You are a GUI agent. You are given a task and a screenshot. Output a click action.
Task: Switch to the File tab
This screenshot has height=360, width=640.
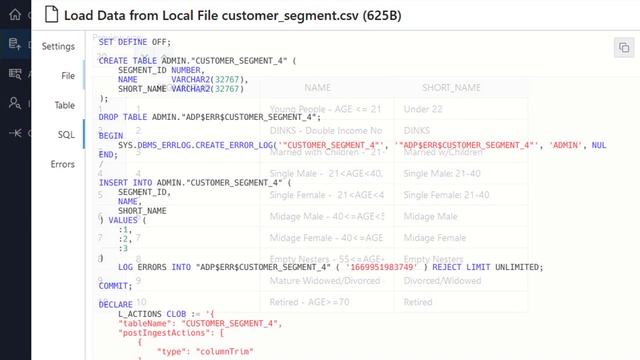[x=68, y=76]
